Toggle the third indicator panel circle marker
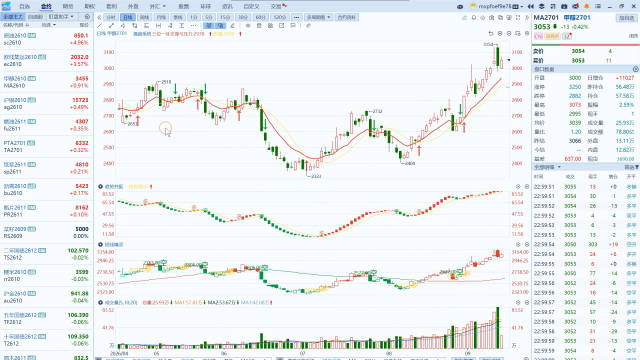Screen dimensions: 640x360 (x=100, y=244)
